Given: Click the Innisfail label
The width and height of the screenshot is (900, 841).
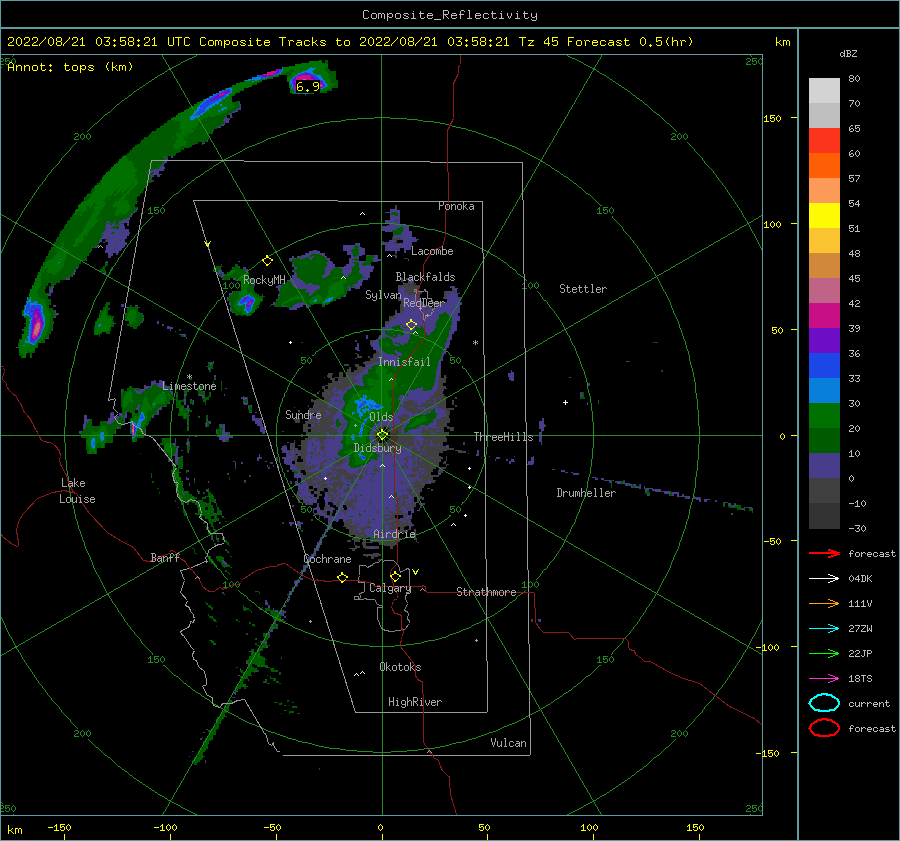Looking at the screenshot, I should point(404,362).
